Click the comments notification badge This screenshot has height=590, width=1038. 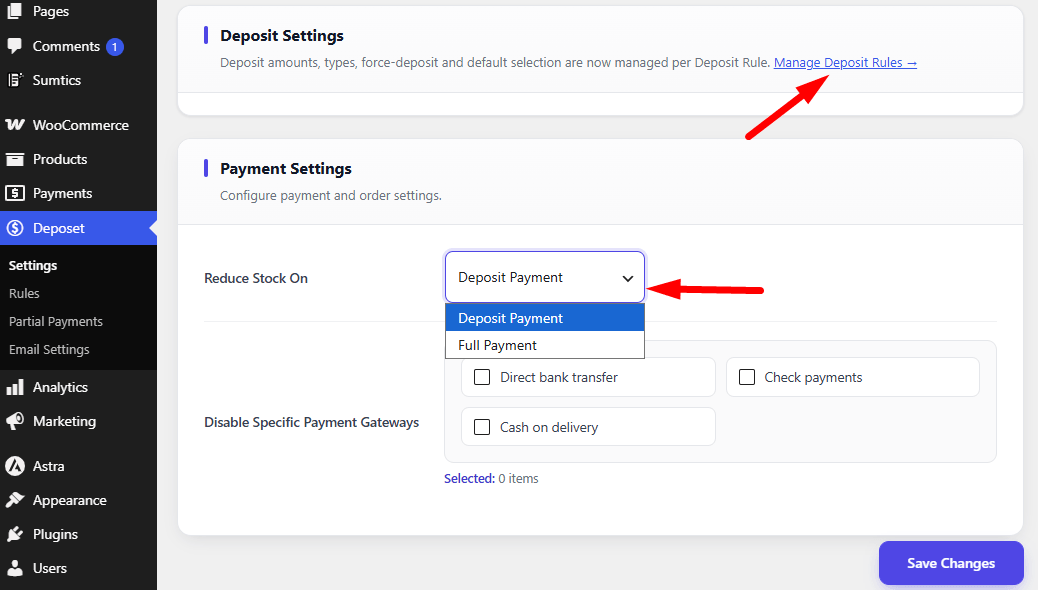115,47
